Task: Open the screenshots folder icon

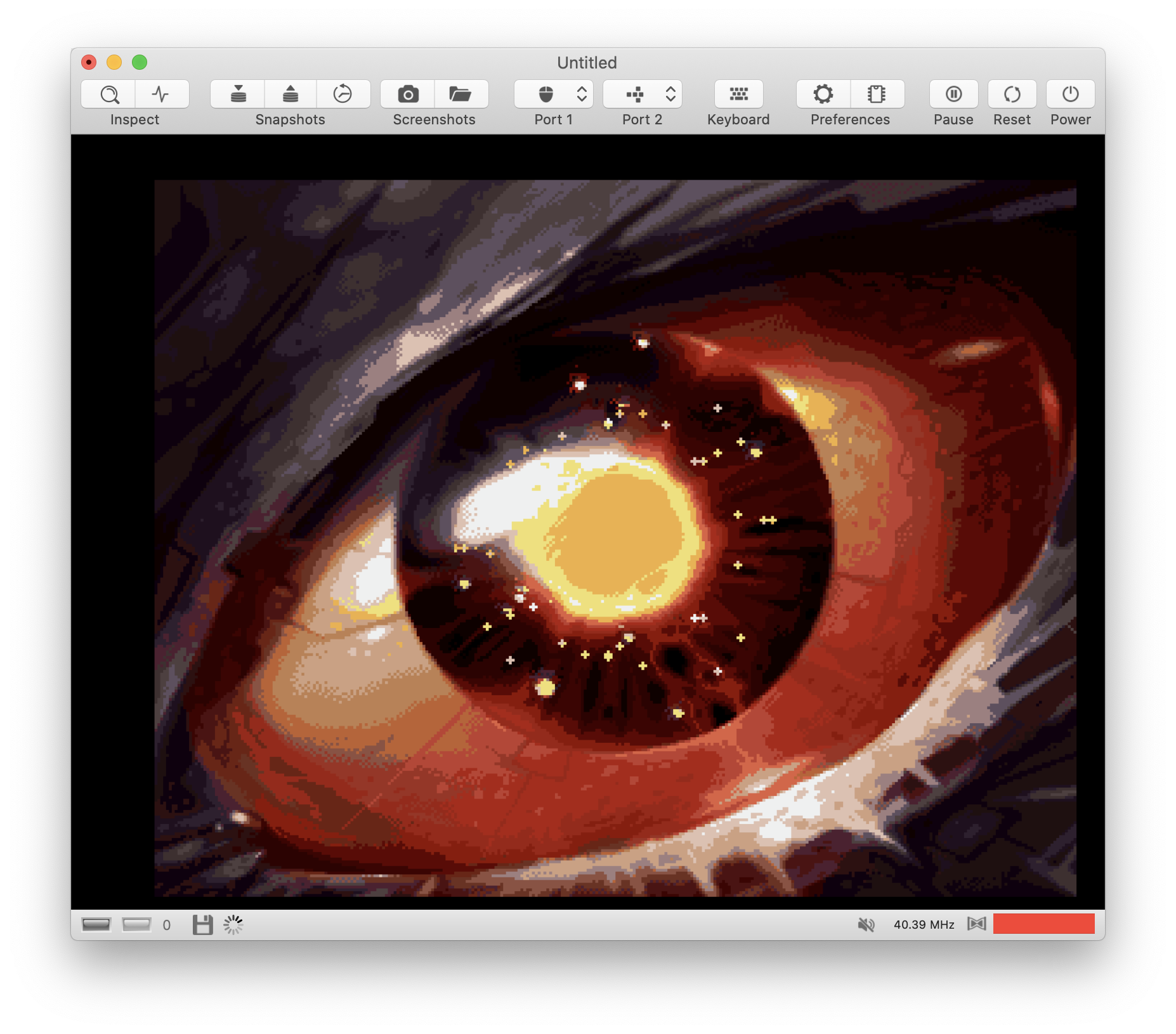Action: [461, 95]
